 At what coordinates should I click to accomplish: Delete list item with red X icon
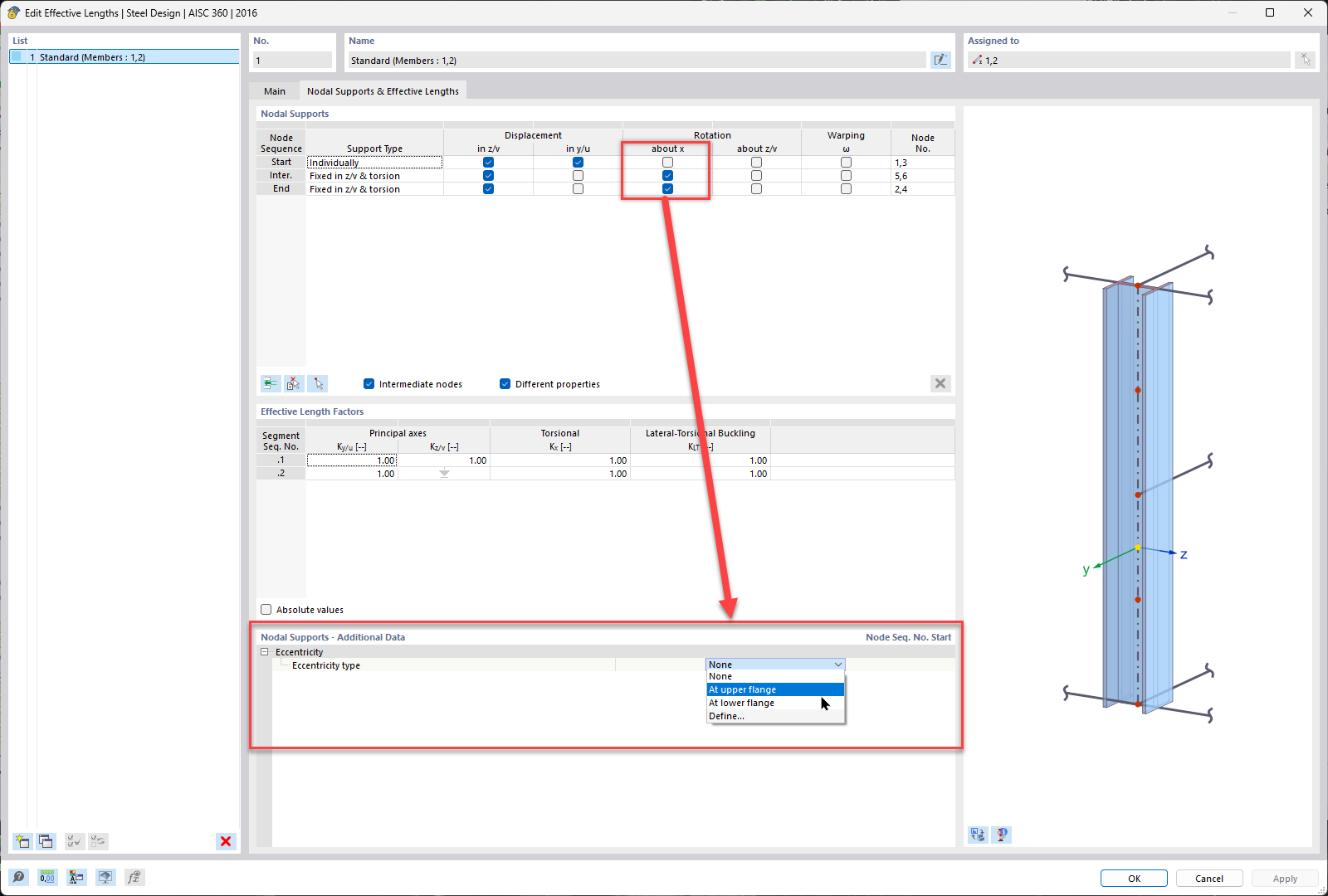[225, 841]
